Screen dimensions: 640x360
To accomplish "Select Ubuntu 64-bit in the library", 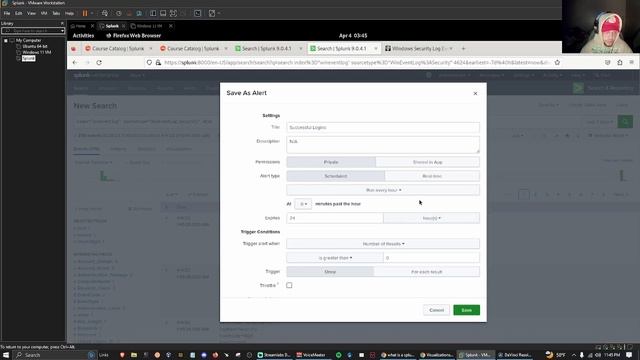I will 35,47.
